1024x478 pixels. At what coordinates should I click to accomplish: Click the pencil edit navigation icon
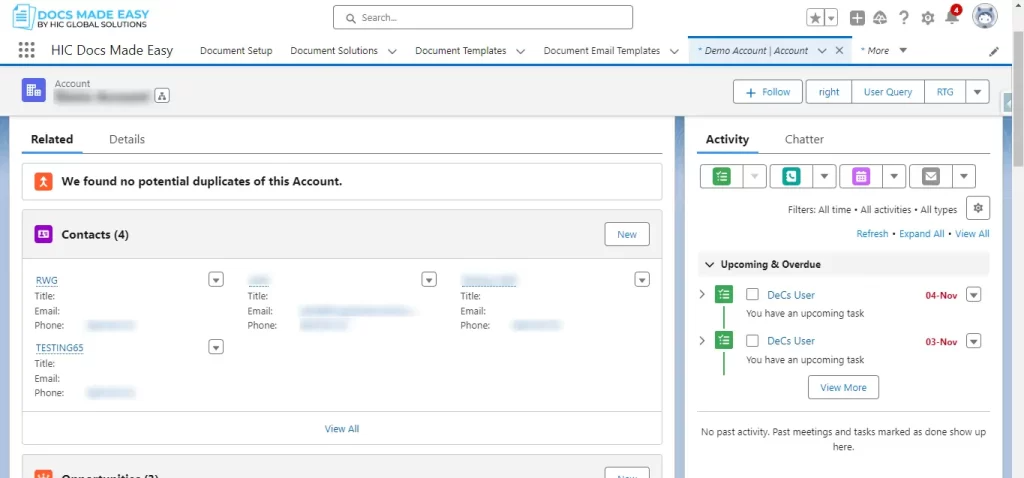pyautogui.click(x=994, y=52)
